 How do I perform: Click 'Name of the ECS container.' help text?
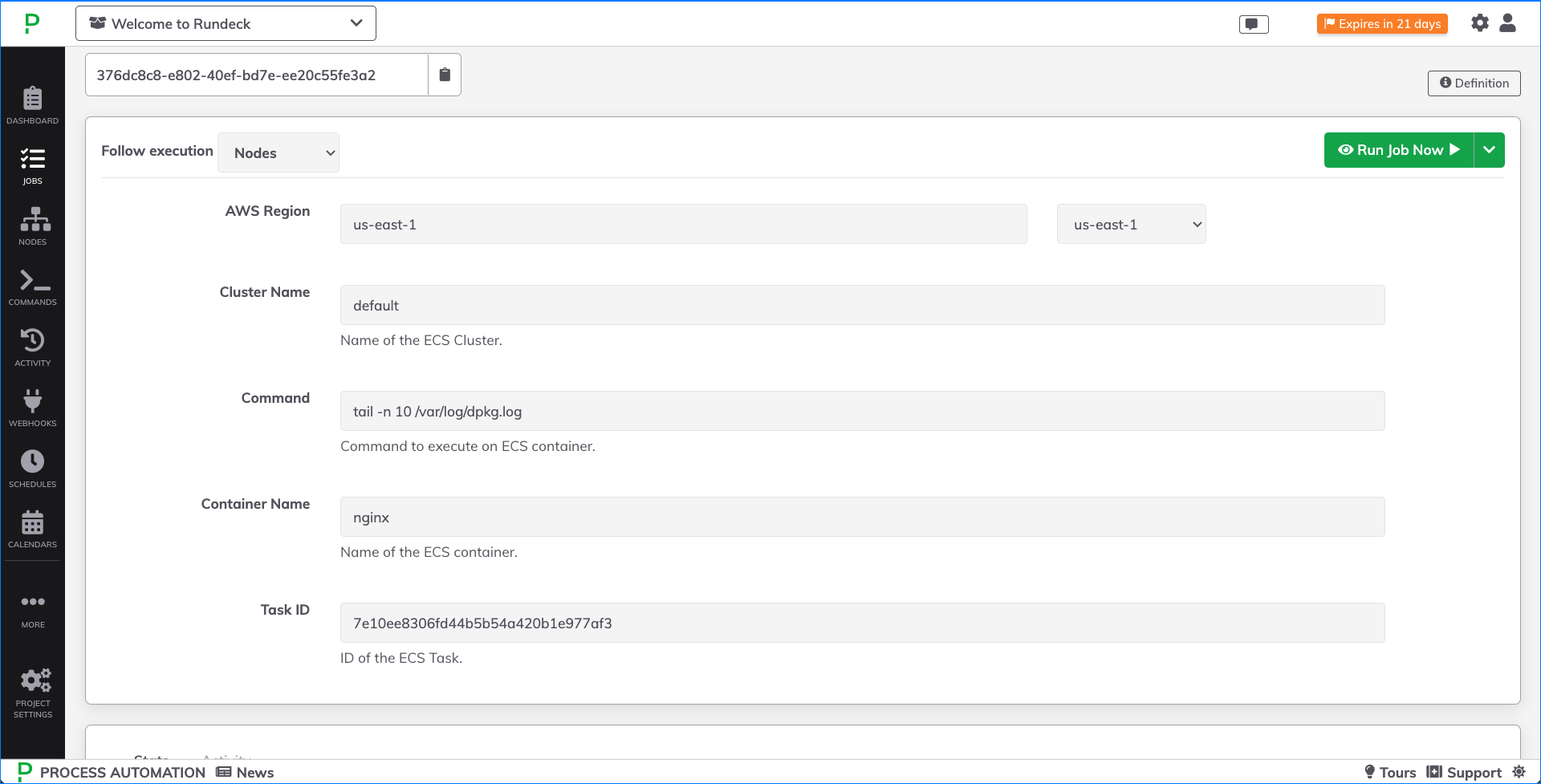tap(429, 552)
